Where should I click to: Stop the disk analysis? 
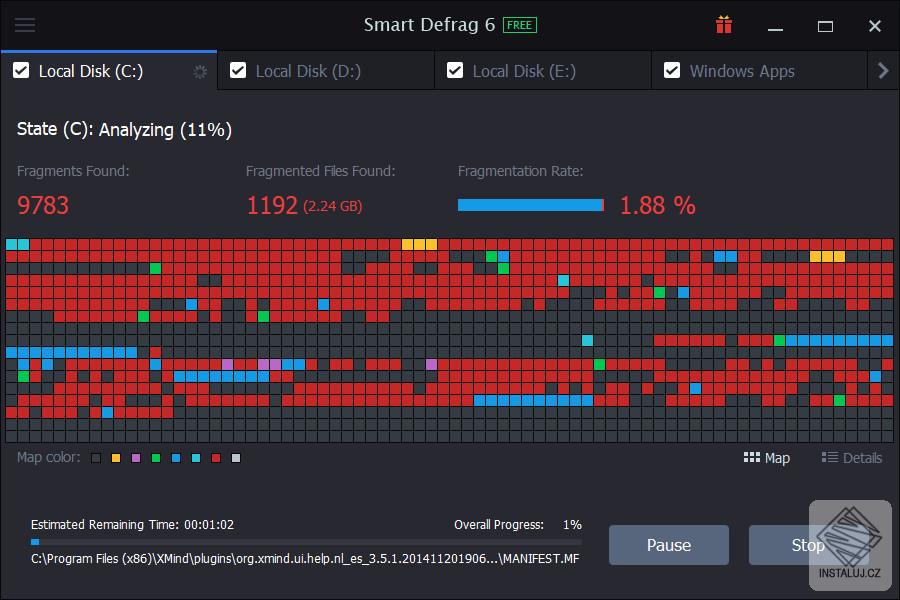coord(808,545)
